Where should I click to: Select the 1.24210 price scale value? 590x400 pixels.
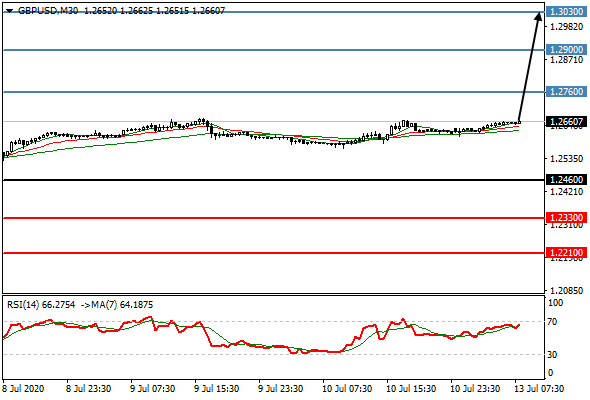(566, 192)
